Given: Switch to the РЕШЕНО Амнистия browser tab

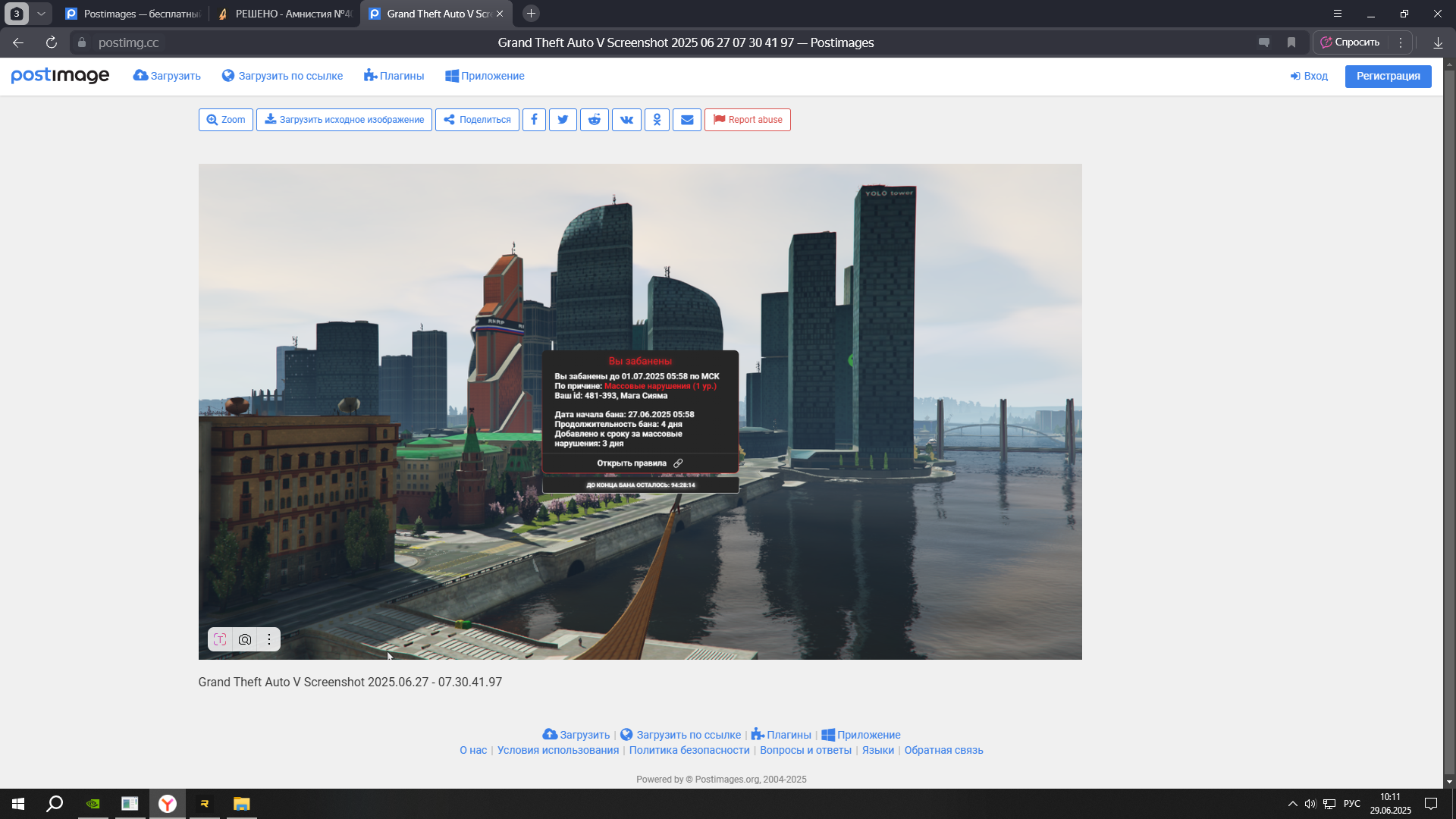Looking at the screenshot, I should click(x=284, y=14).
